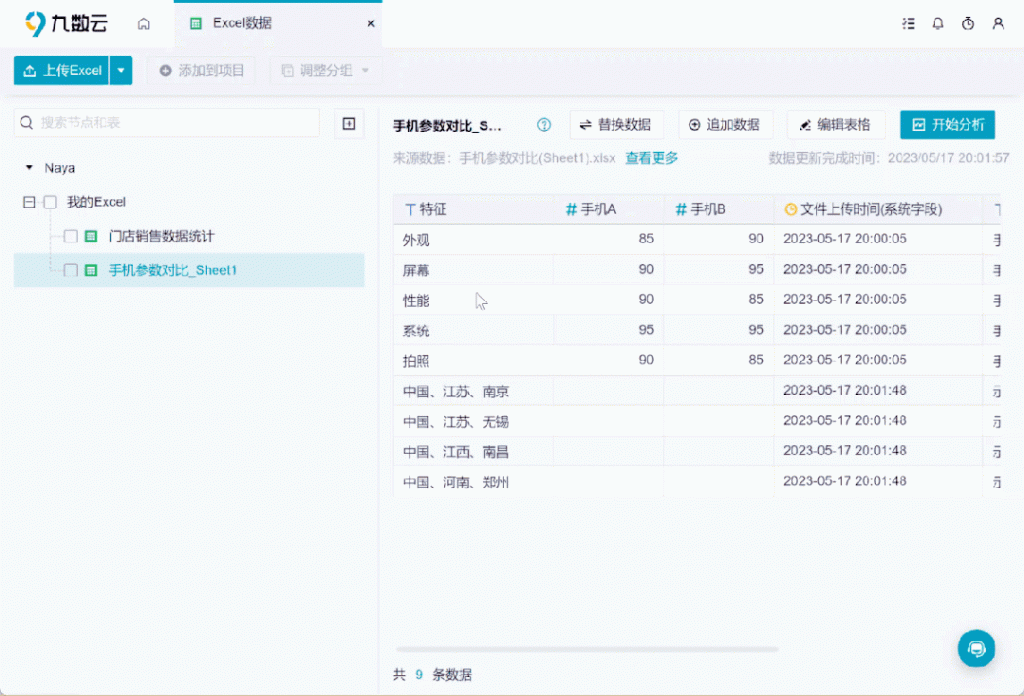Close the Excel数据 tab
Image resolution: width=1024 pixels, height=696 pixels.
[371, 23]
